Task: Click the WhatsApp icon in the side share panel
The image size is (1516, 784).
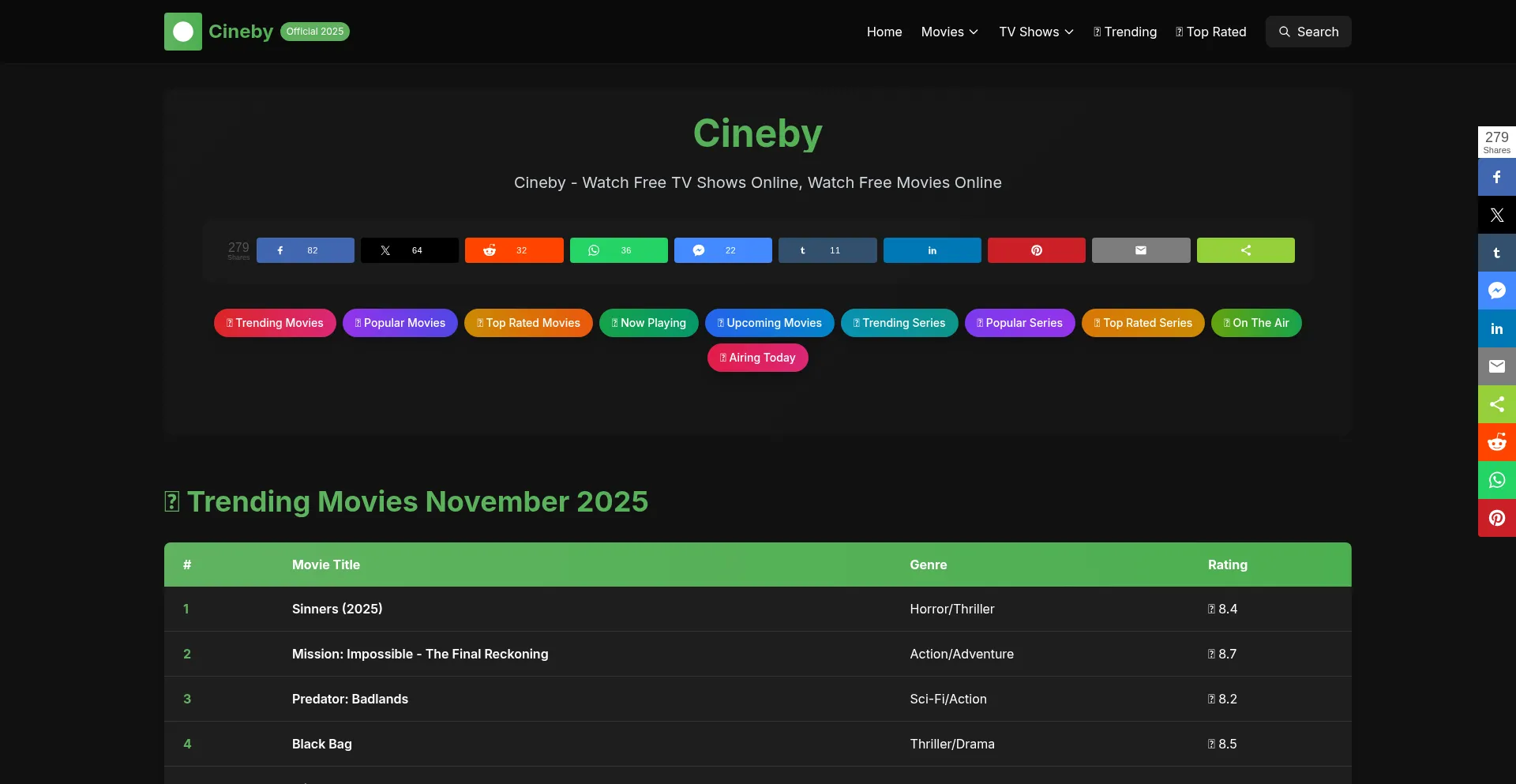Action: [1497, 480]
